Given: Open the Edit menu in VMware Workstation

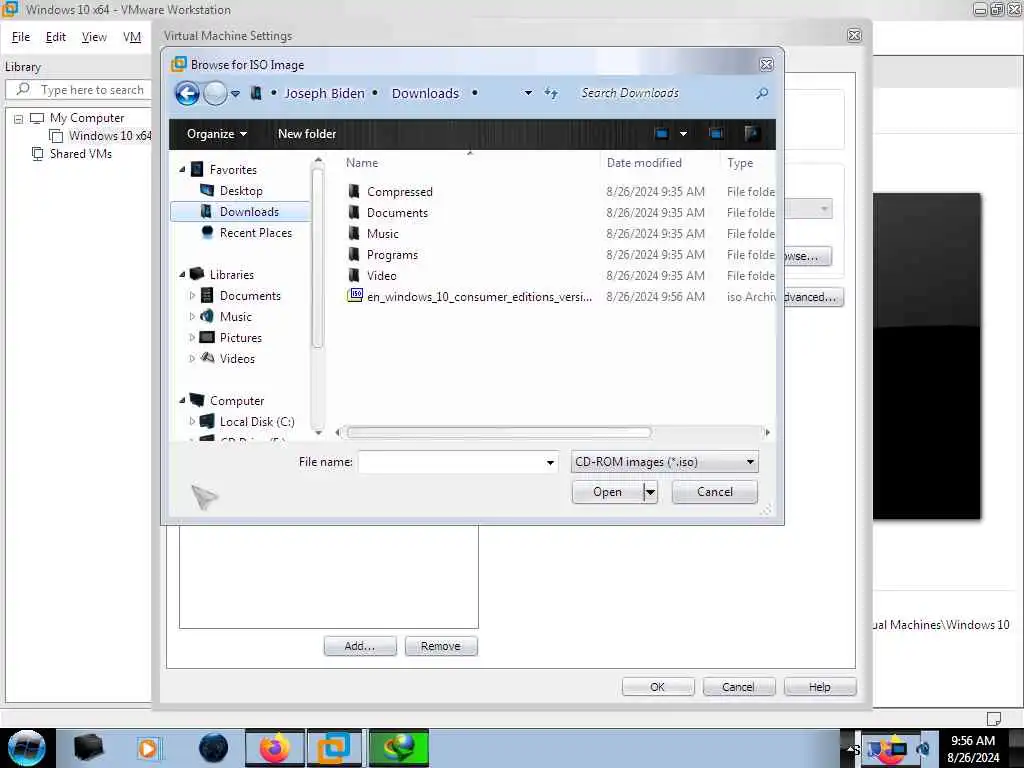Looking at the screenshot, I should click(56, 37).
